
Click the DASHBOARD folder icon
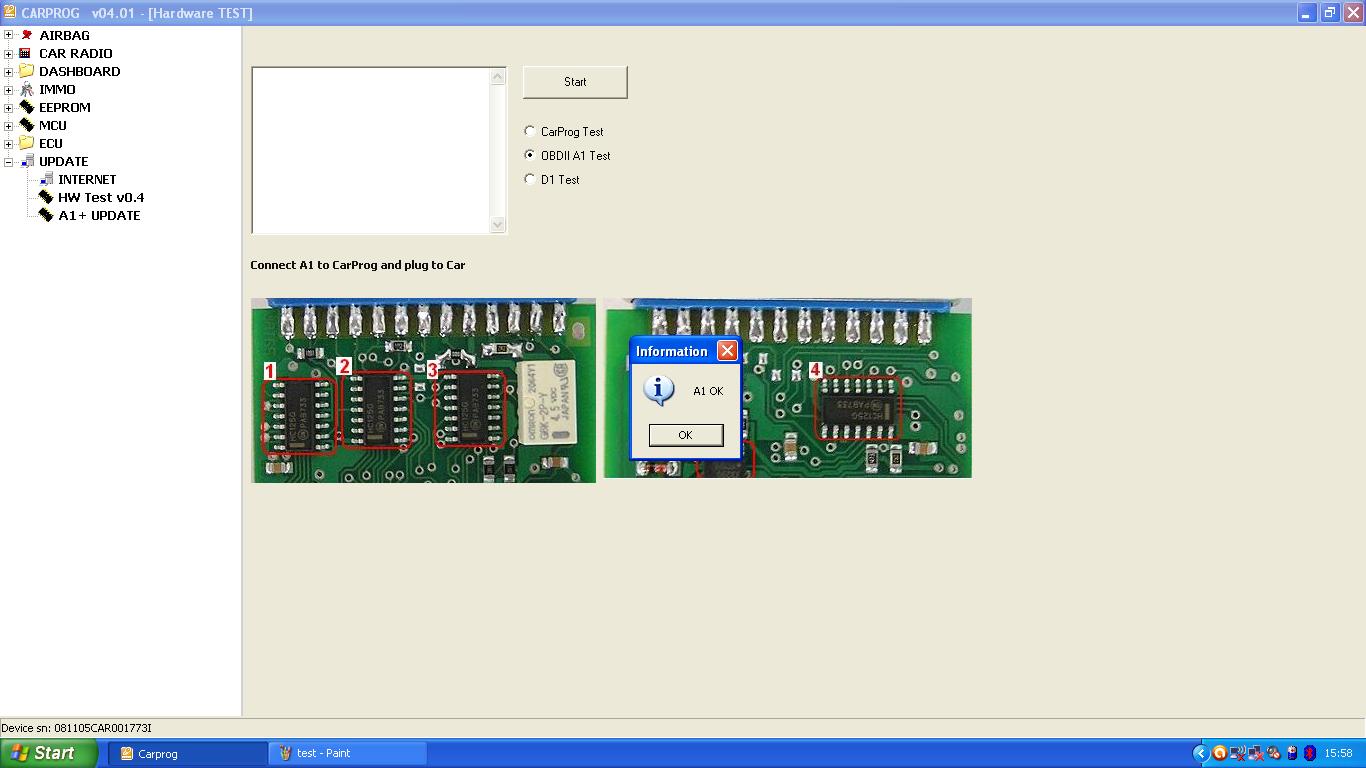[x=27, y=71]
